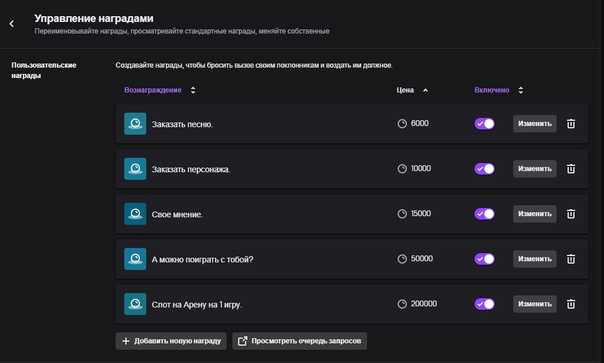Click 'Изменить' for 'Заказать персонажа' reward
The width and height of the screenshot is (604, 363).
[x=535, y=169]
